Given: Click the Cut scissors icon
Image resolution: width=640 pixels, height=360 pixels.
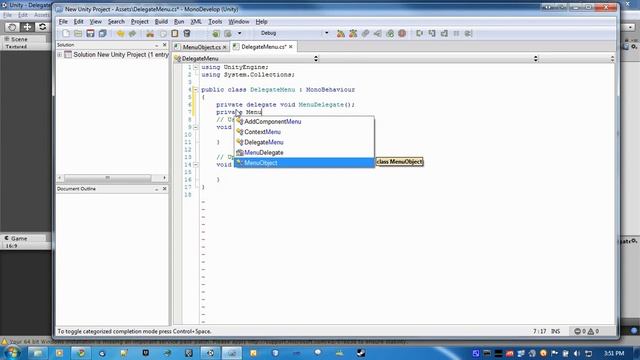Looking at the screenshot, I should [x=150, y=33].
